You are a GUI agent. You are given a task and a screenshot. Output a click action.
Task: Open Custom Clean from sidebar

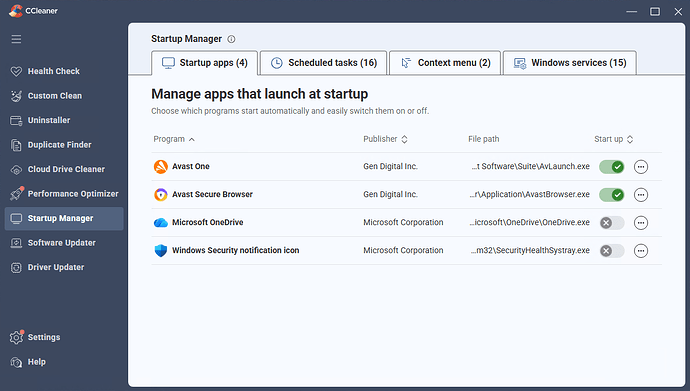[x=55, y=96]
